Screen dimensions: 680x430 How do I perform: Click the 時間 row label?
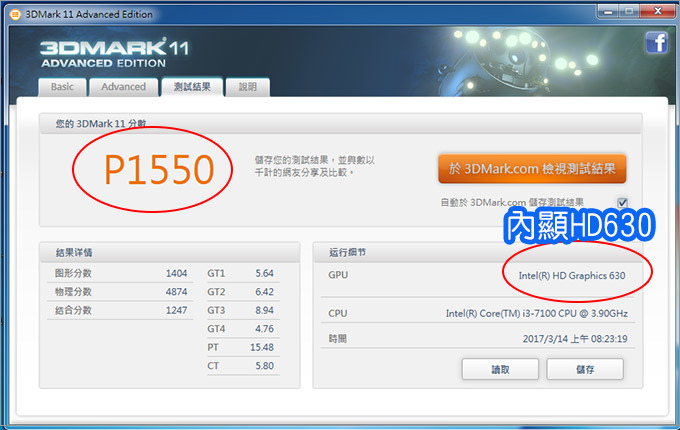[x=337, y=339]
